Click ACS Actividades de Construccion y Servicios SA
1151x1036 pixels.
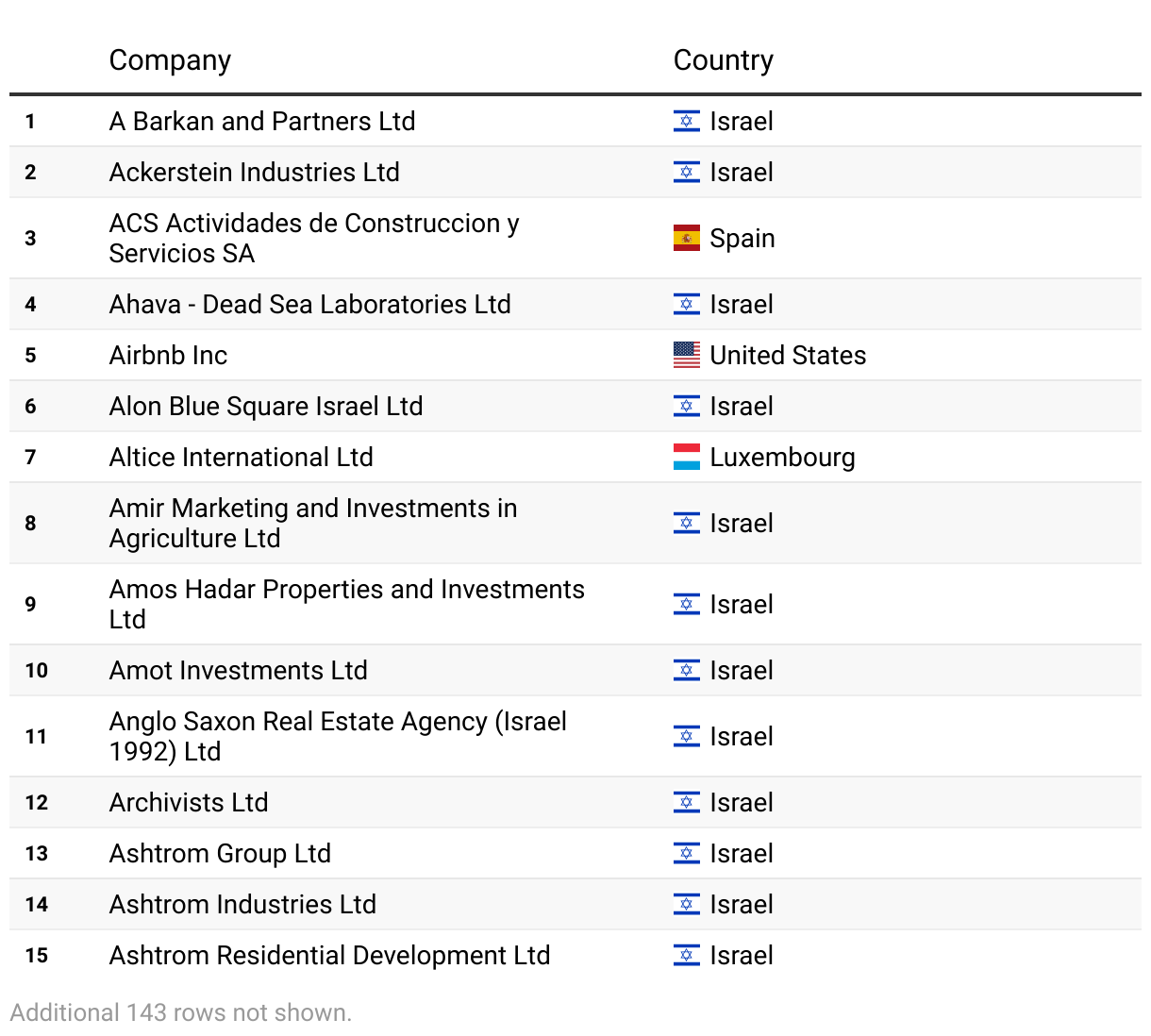313,238
